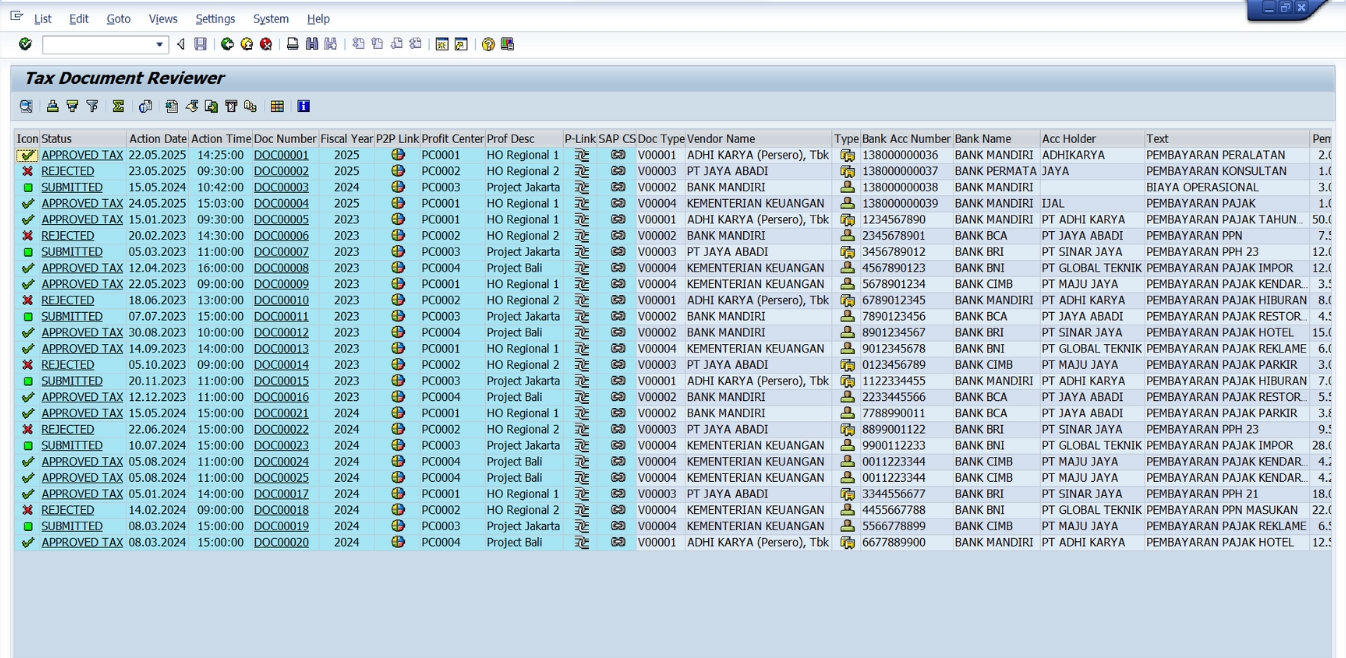Click the Vendor Name column header
1346x658 pixels.
759,139
